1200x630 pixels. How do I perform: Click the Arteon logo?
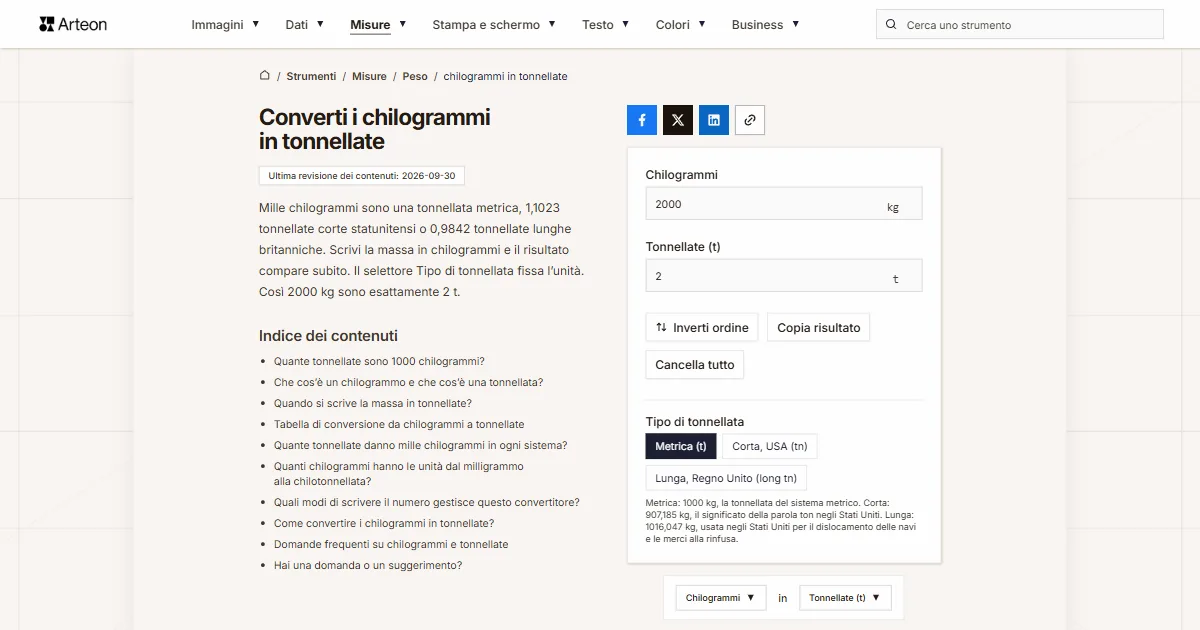click(x=73, y=24)
